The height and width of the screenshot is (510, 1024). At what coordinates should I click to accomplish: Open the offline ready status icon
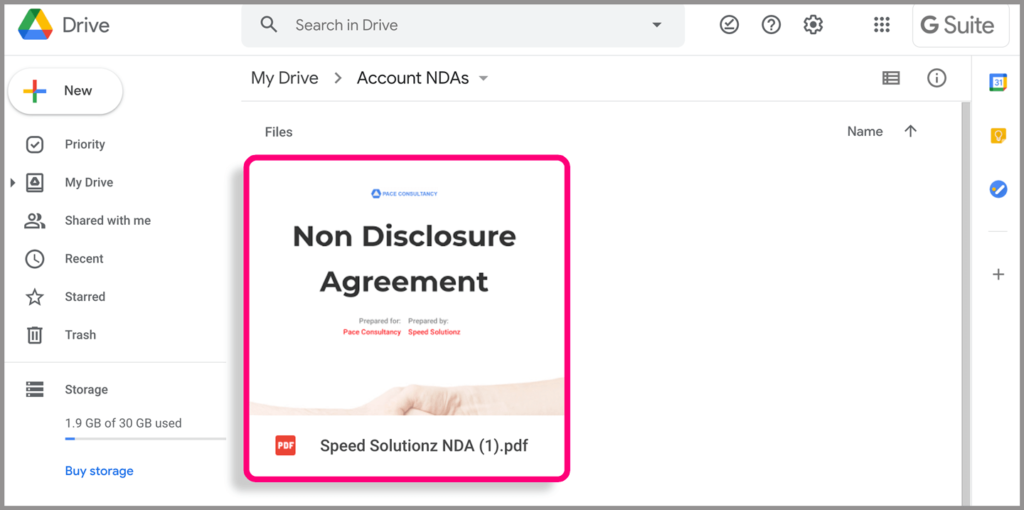(x=729, y=25)
